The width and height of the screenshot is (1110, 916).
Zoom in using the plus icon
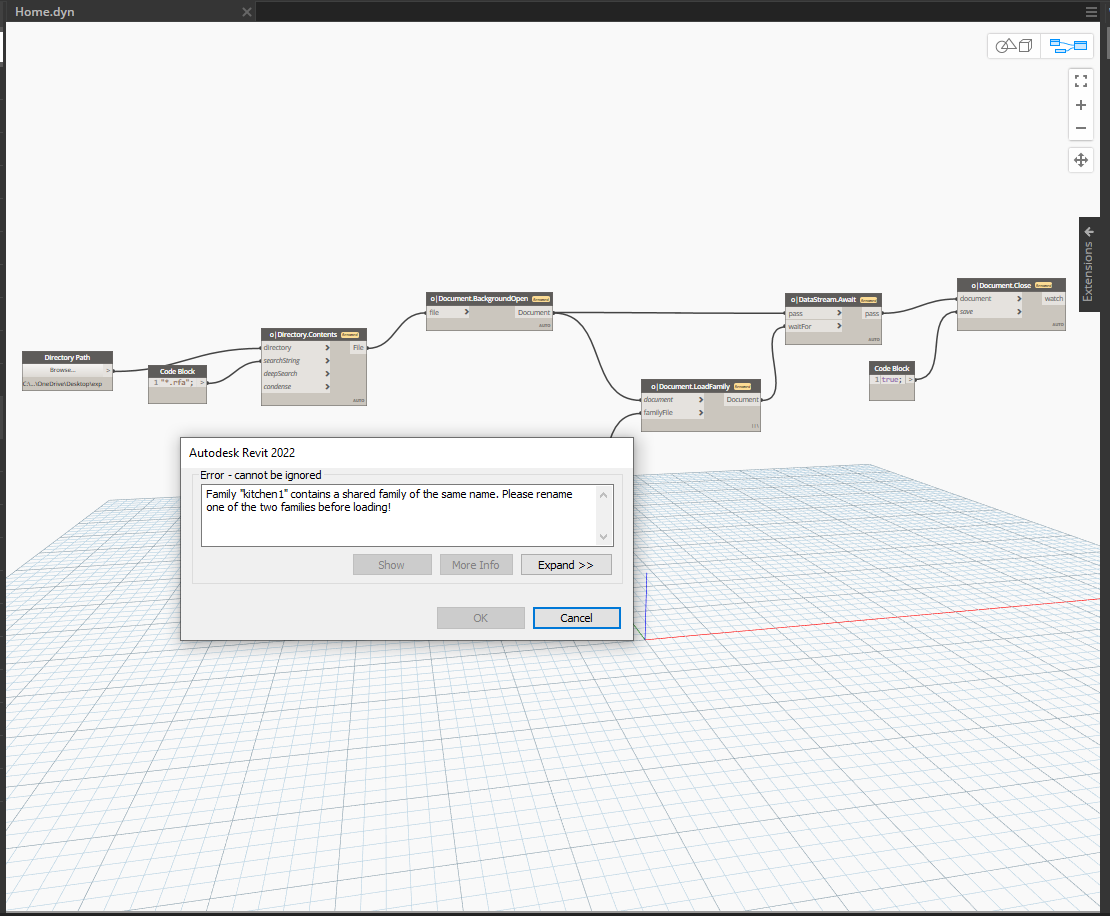coord(1080,104)
